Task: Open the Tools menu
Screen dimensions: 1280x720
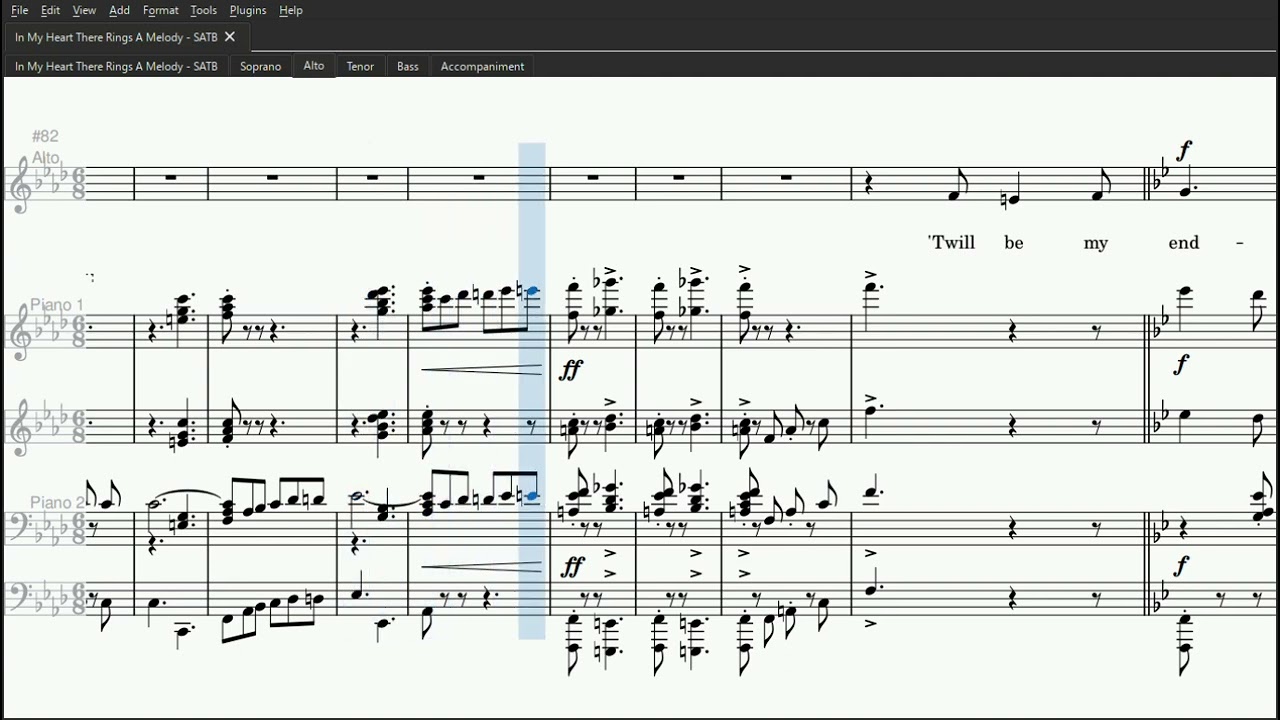Action: tap(203, 10)
